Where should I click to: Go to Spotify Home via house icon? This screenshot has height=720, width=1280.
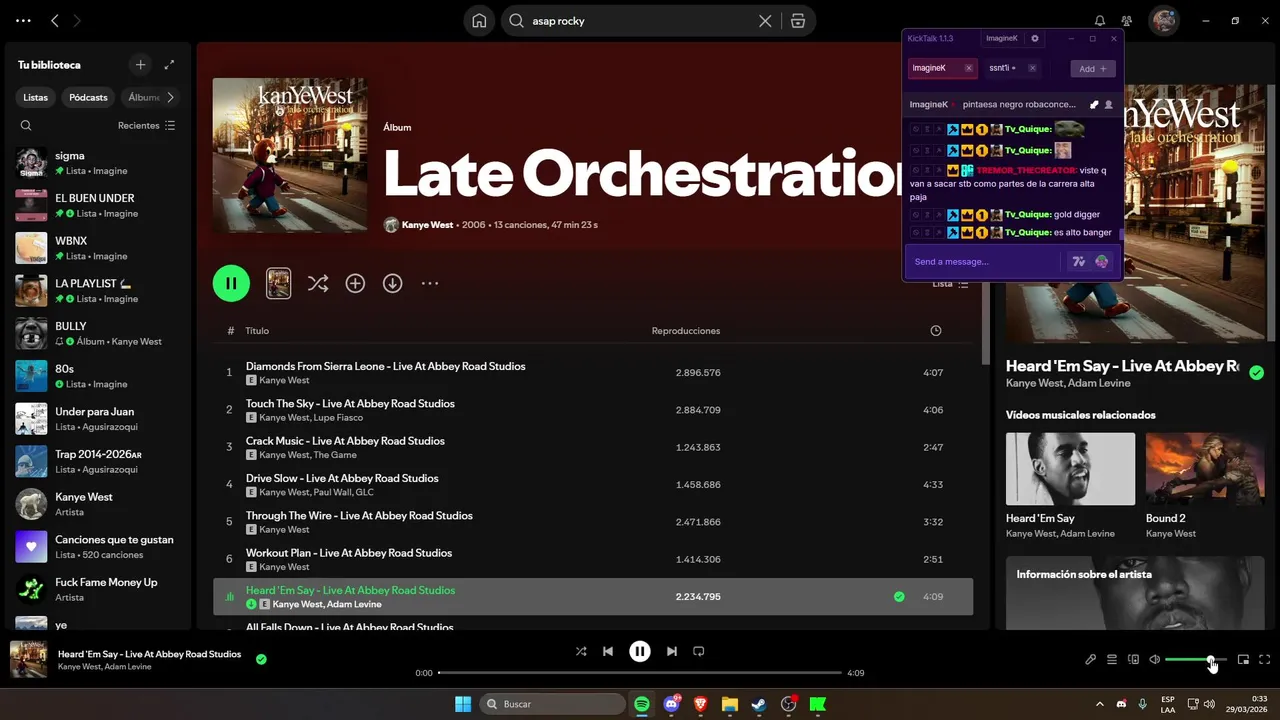(x=479, y=21)
